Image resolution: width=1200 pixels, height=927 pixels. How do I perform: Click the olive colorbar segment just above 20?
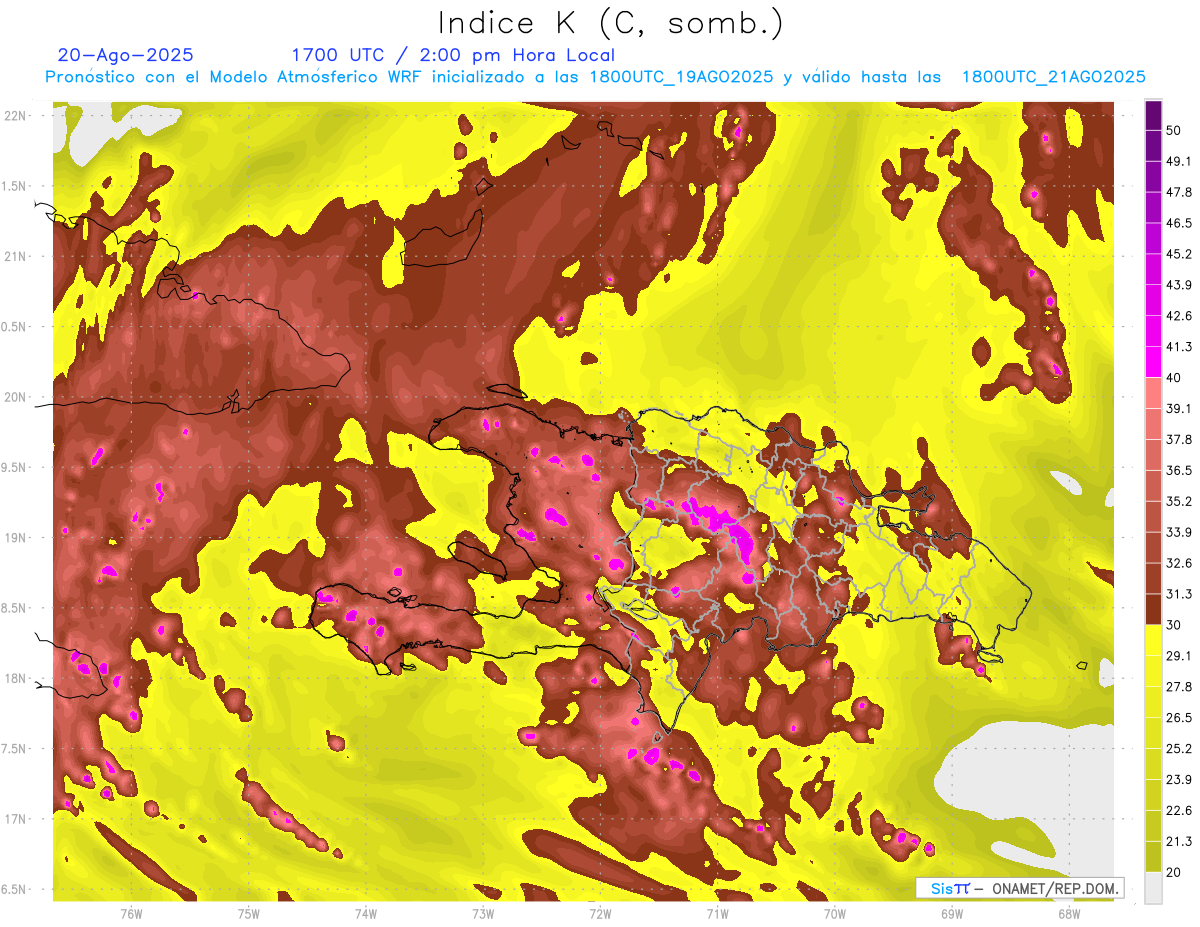[x=1153, y=856]
